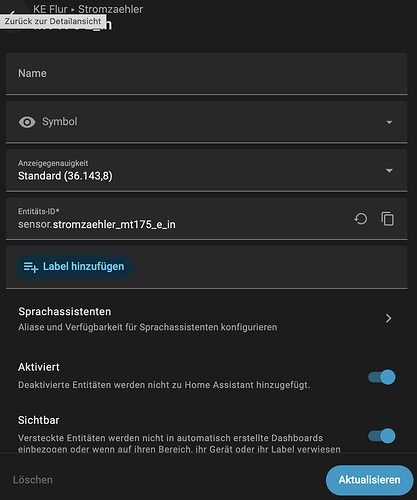Click the KE Flur Stromzaehler breadcrumb
The height and width of the screenshot is (500, 417).
tap(88, 9)
